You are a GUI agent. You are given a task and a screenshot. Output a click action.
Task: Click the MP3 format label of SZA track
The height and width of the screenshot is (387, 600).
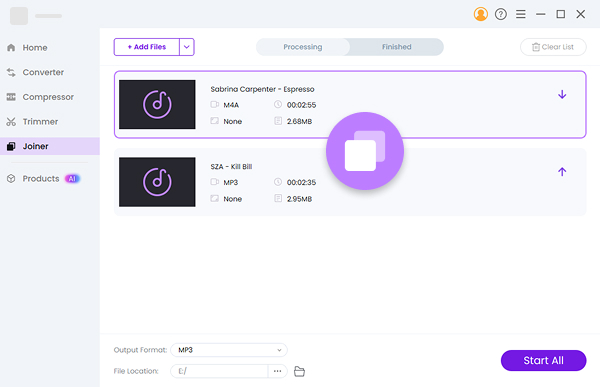pyautogui.click(x=231, y=183)
